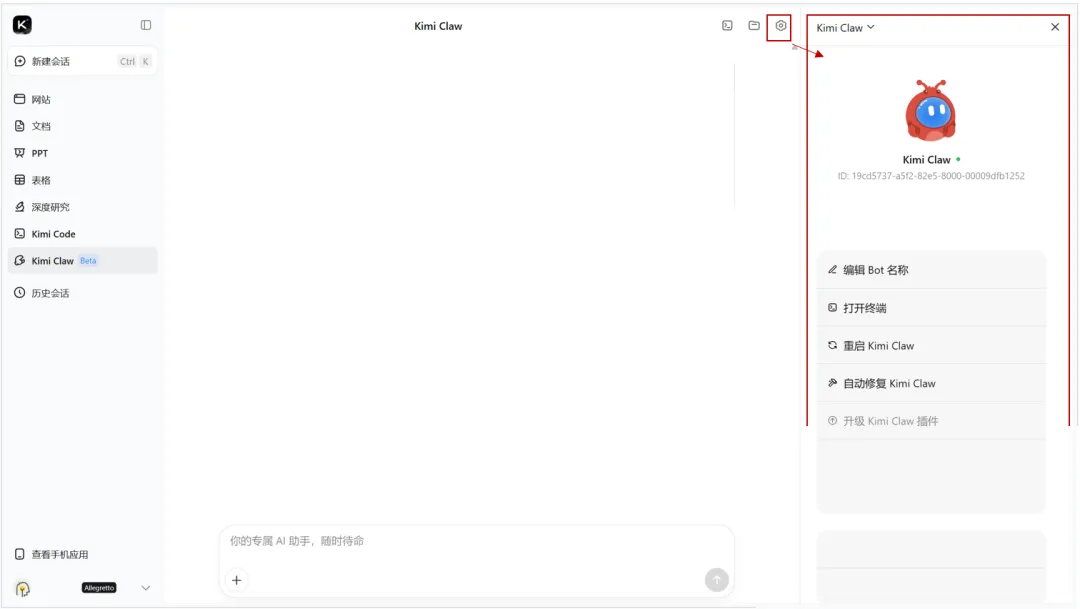1080x609 pixels.
Task: Click the 网站 browser icon
Action: tap(19, 99)
